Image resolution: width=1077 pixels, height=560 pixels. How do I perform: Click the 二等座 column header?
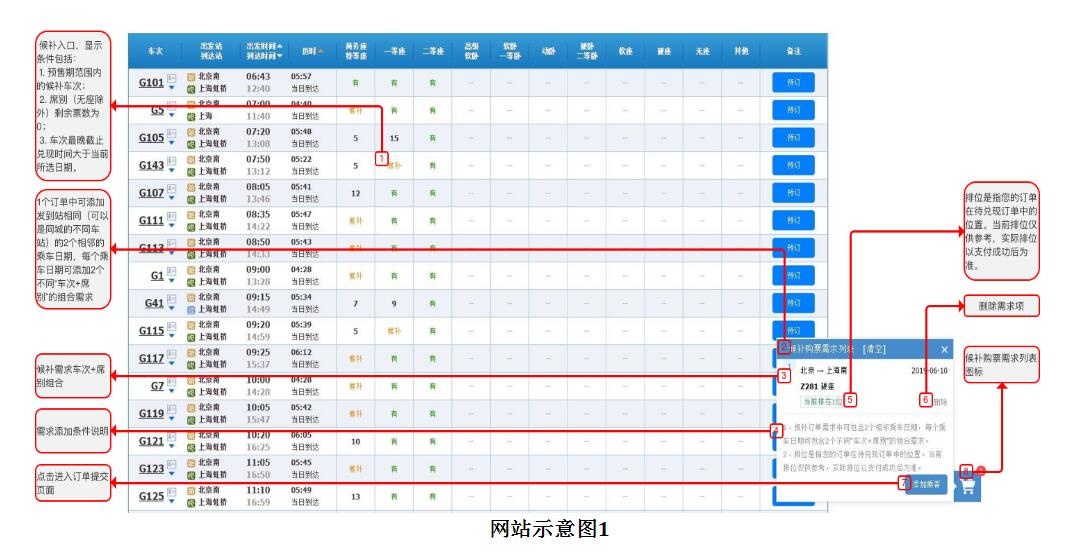point(433,51)
